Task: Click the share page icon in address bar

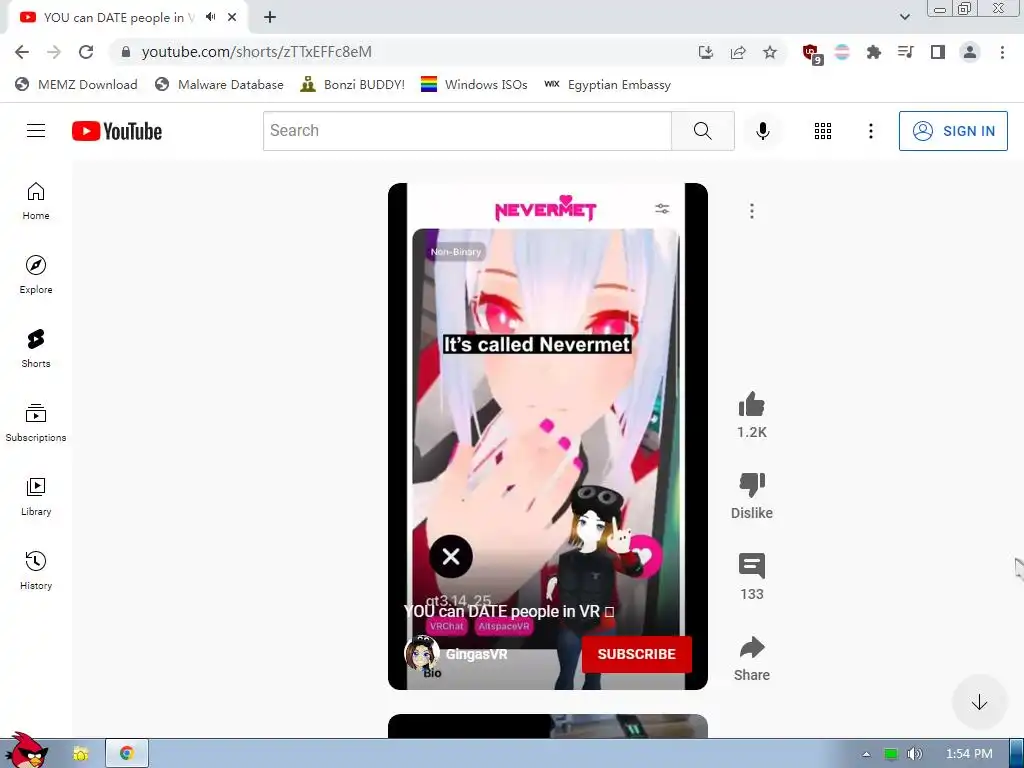Action: (x=738, y=52)
